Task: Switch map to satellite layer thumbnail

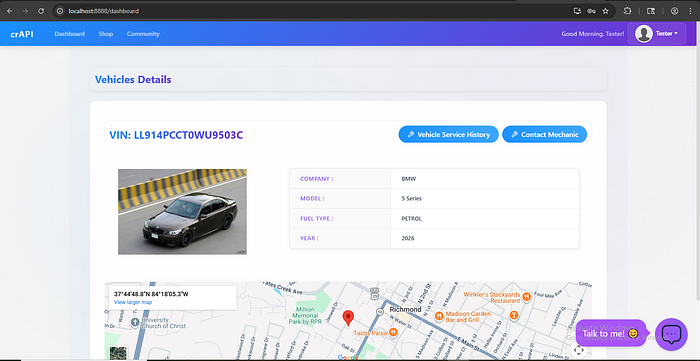Action: (x=118, y=353)
